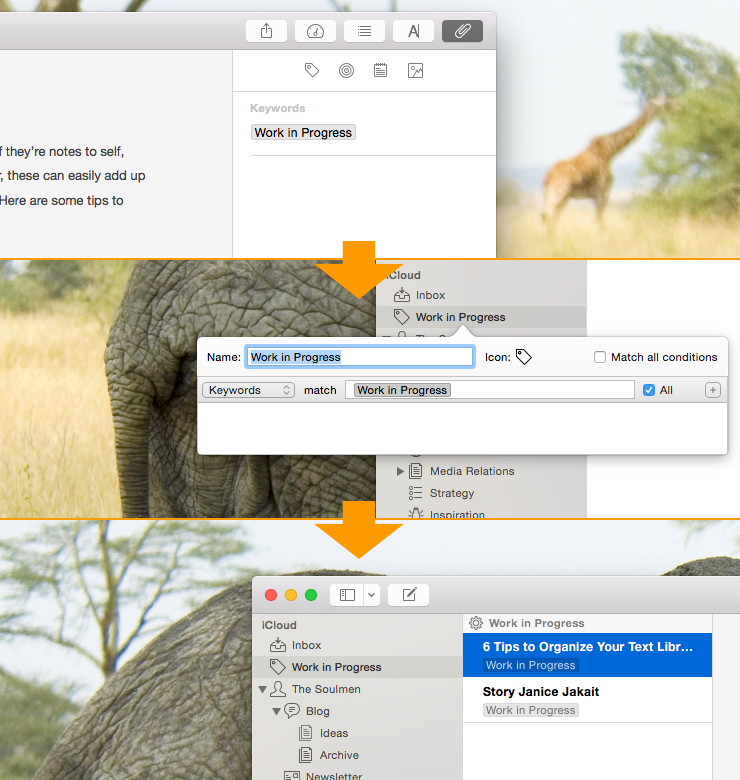Collapse the Blog group
This screenshot has height=780, width=740.
coord(276,711)
